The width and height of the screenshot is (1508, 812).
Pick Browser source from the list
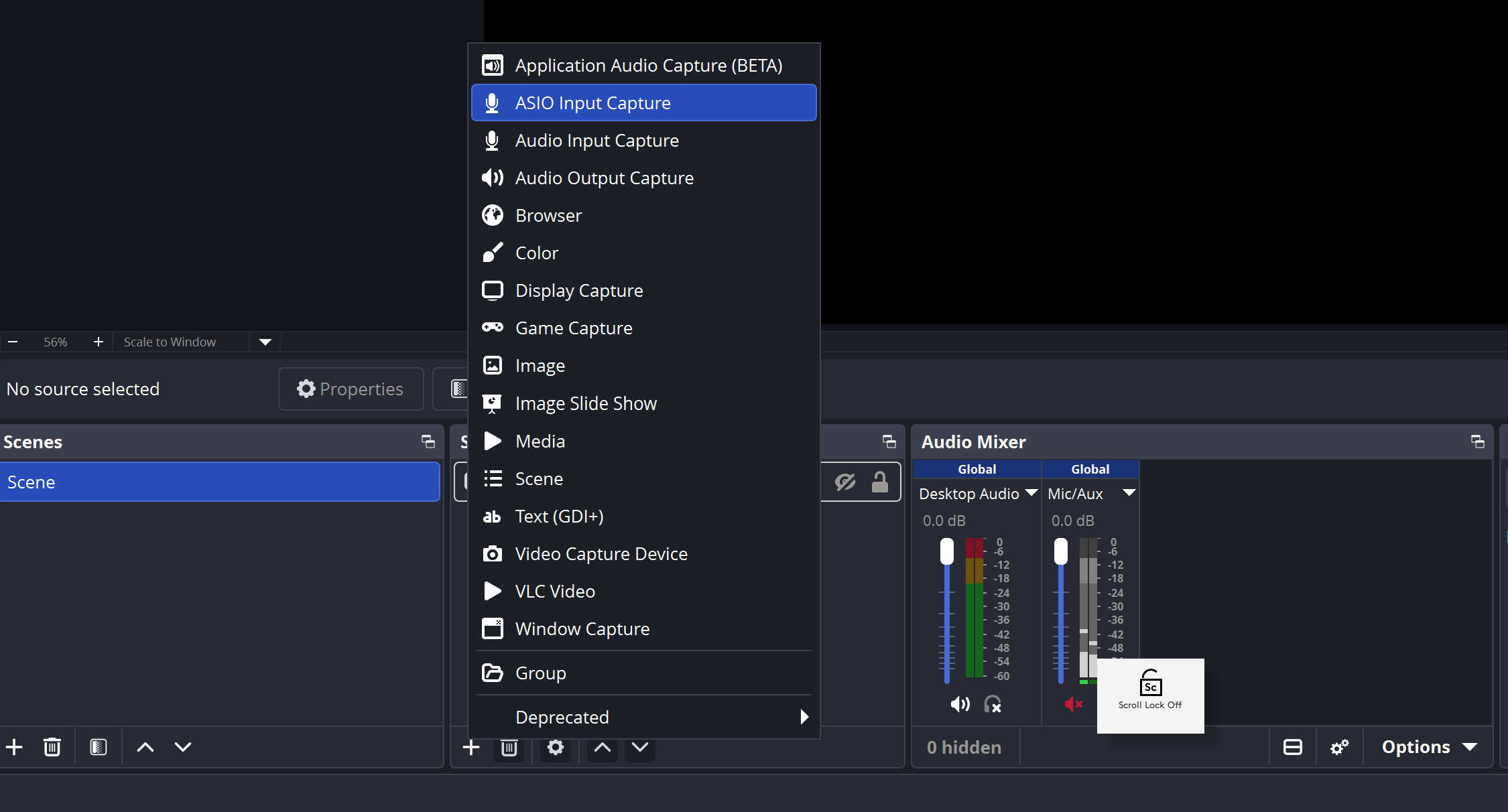click(x=643, y=216)
